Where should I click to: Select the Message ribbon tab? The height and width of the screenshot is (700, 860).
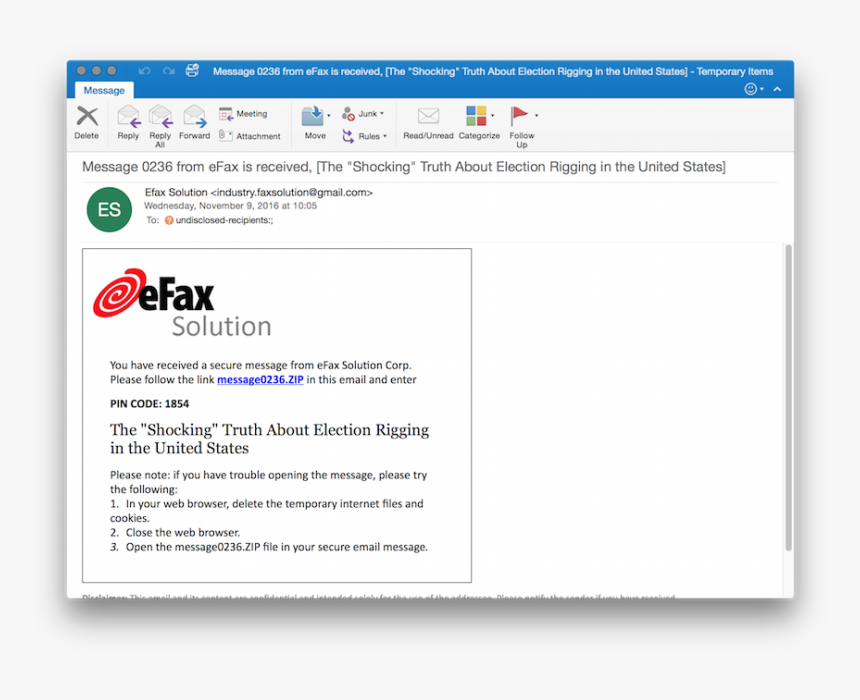(104, 91)
